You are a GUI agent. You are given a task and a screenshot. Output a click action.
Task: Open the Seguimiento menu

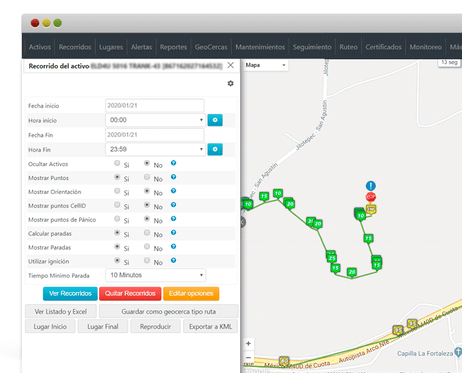[312, 47]
